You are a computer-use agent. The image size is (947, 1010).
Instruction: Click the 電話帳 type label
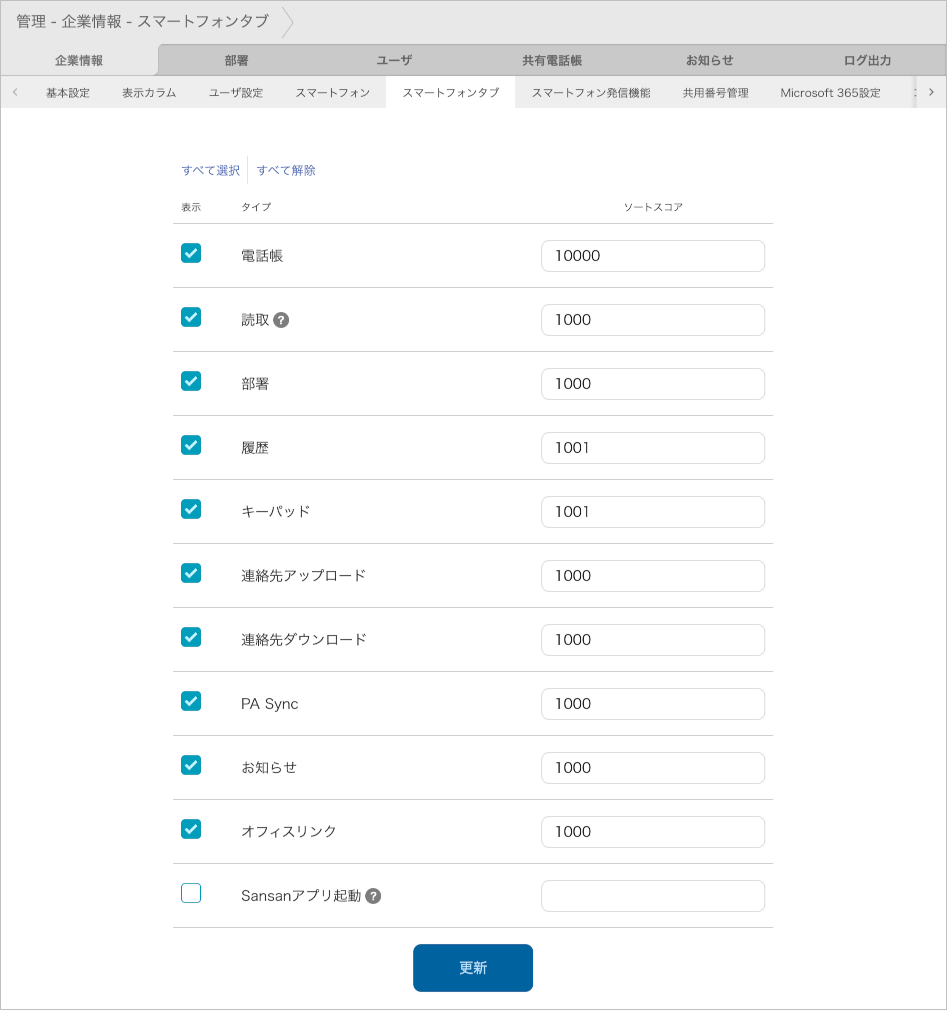click(x=262, y=256)
